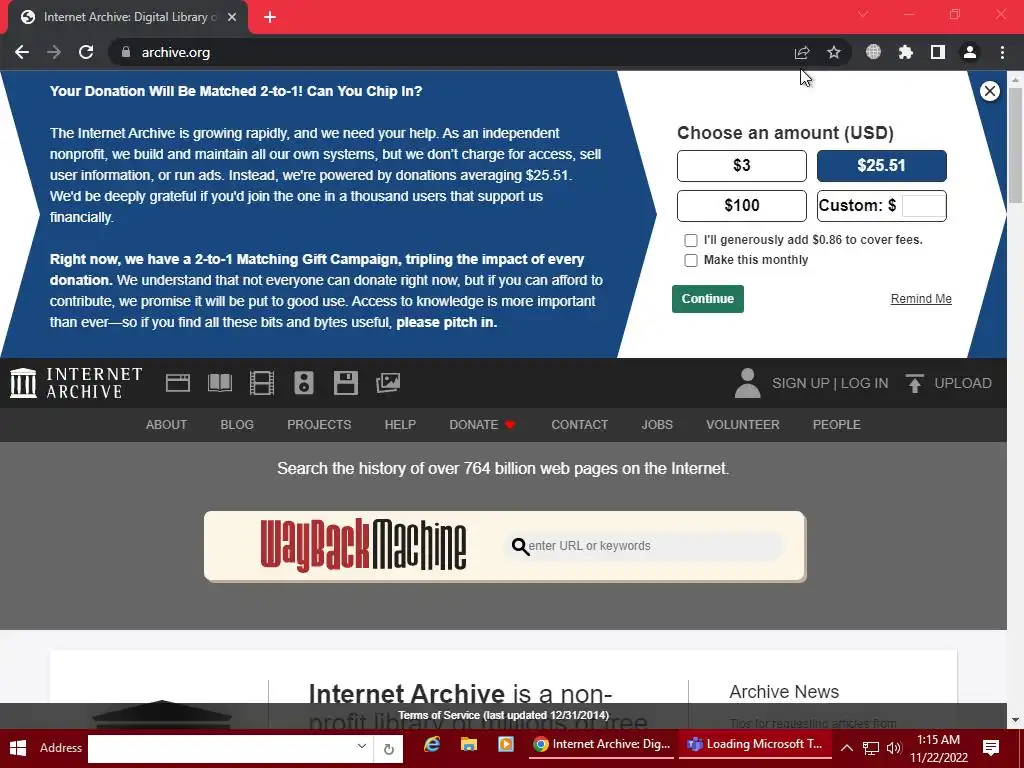Click the taskbar Address refresh icon

(x=389, y=749)
